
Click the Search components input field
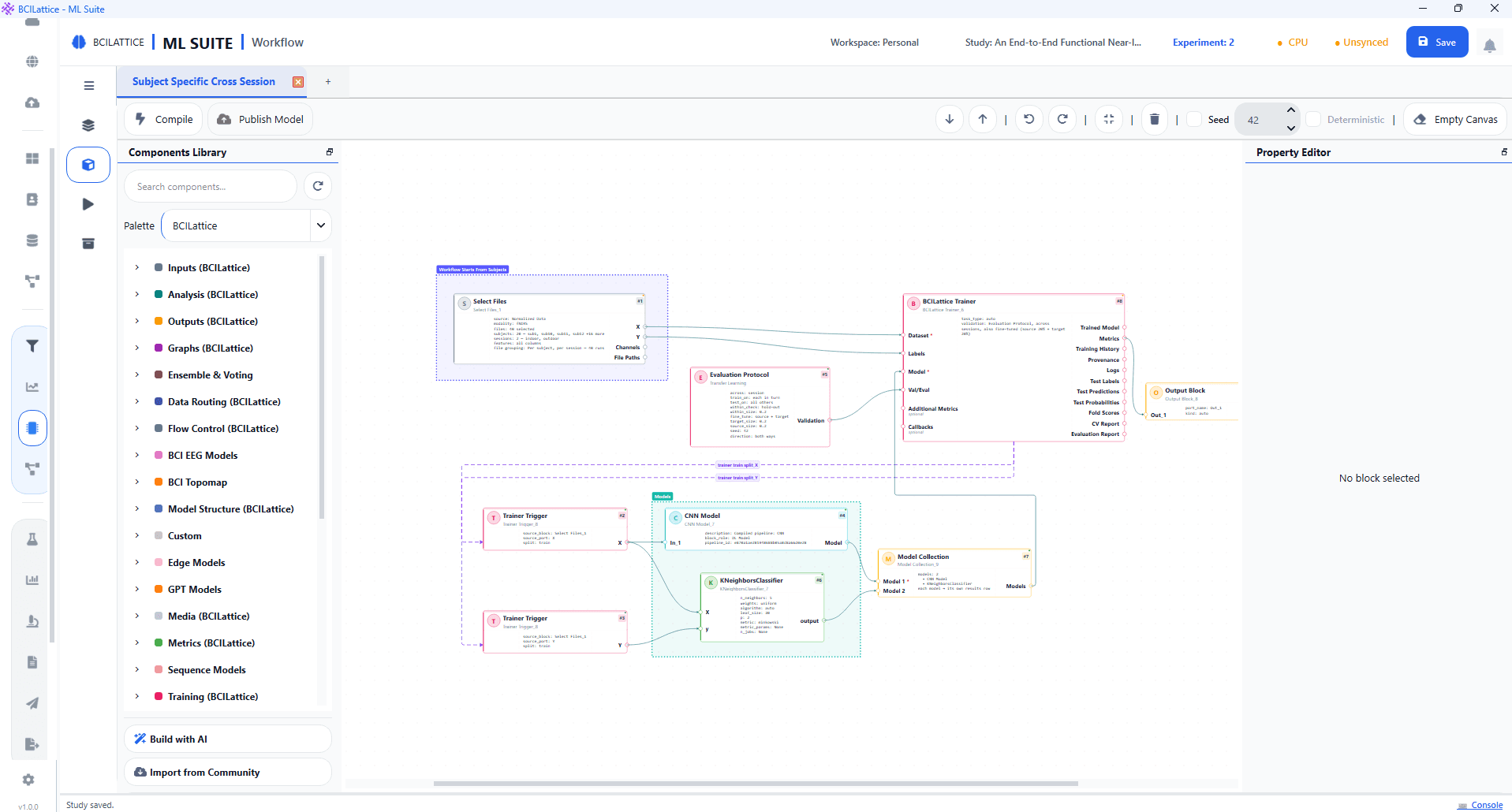click(x=211, y=187)
